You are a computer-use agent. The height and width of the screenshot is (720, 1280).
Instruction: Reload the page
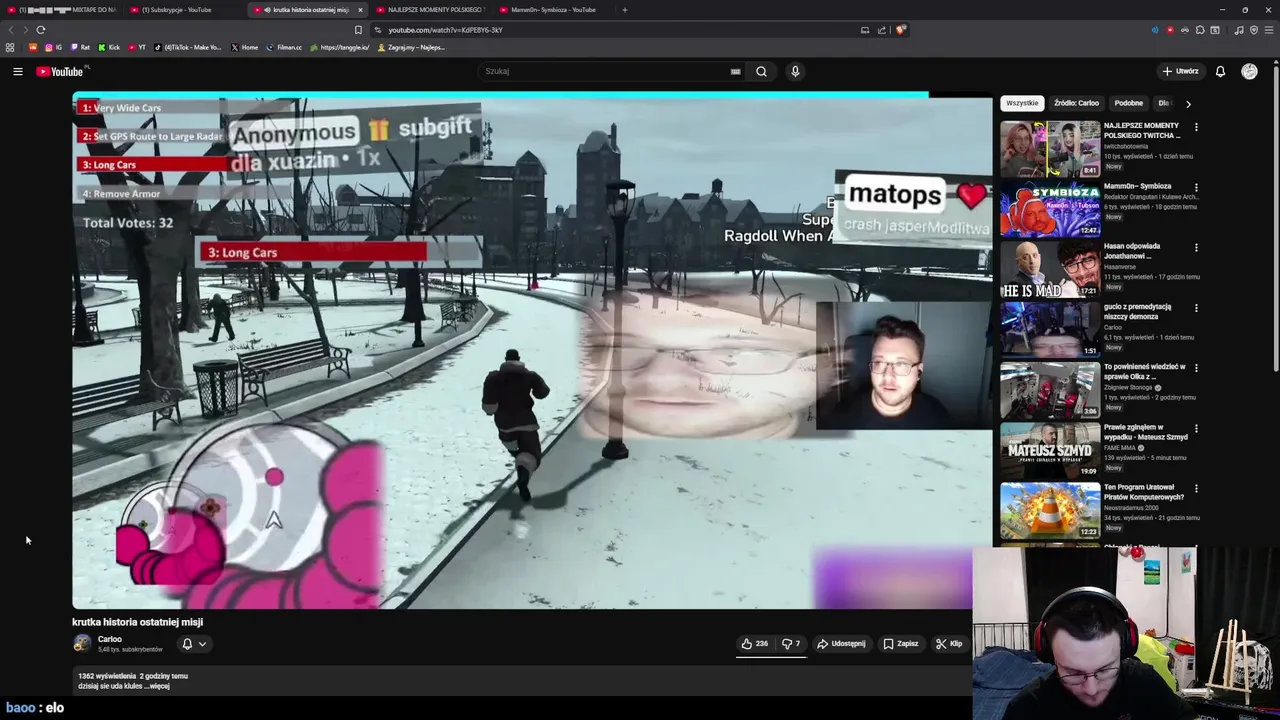40,30
